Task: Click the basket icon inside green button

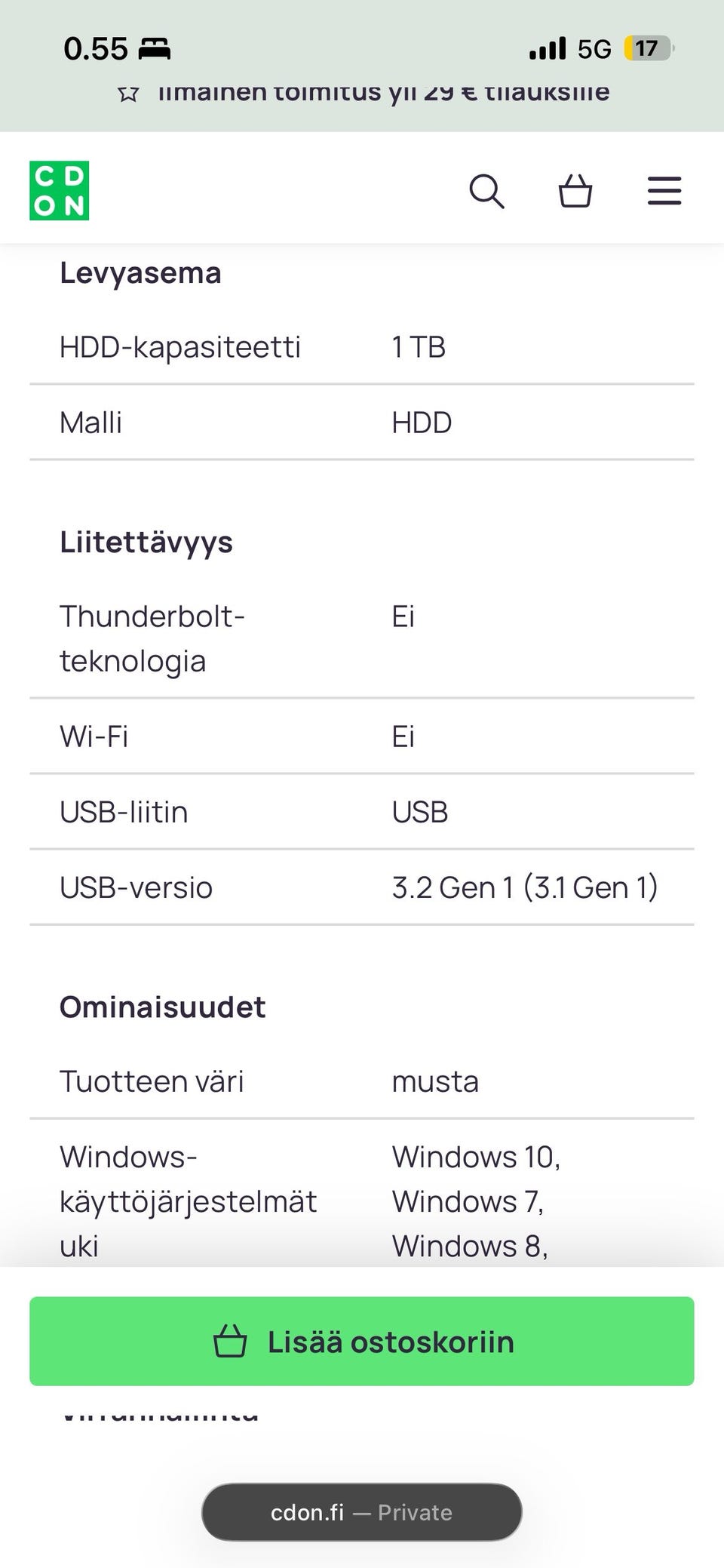Action: (x=230, y=1342)
